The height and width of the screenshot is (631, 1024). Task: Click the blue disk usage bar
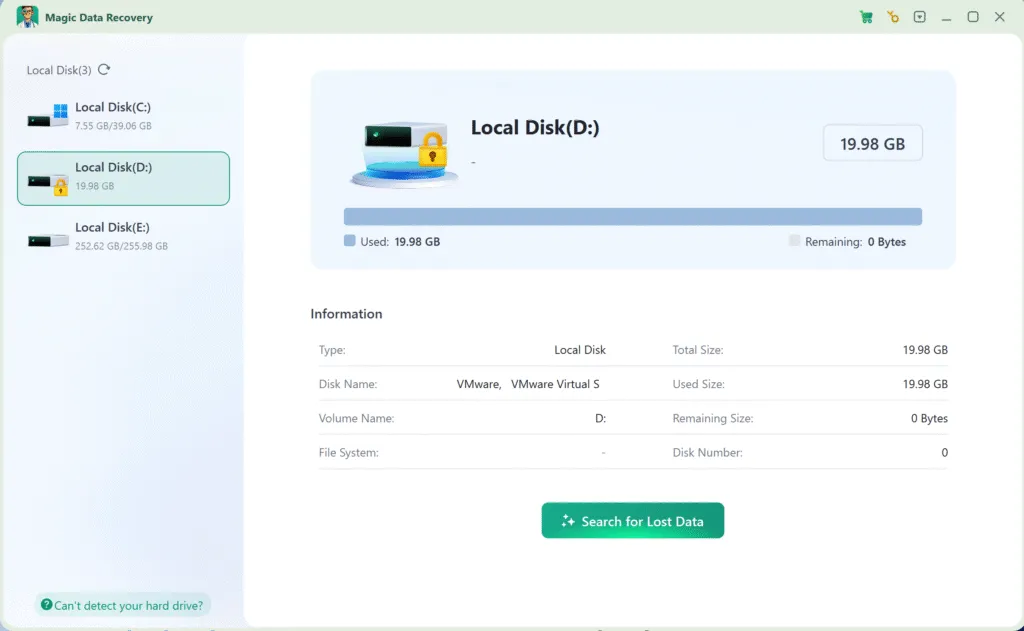pos(633,215)
